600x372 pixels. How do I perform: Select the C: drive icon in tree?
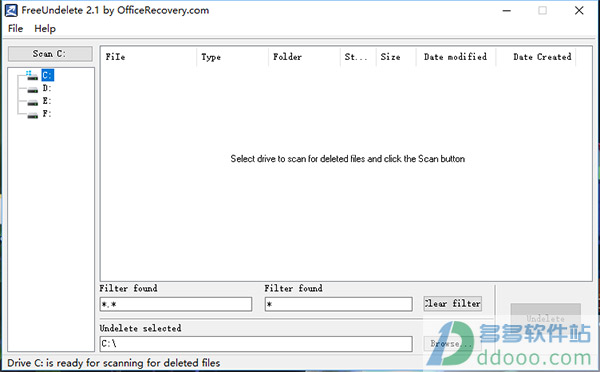pyautogui.click(x=32, y=75)
